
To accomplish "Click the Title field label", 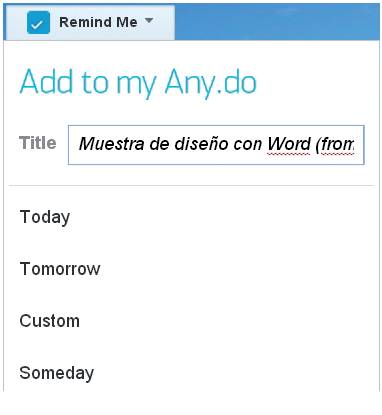I will pos(38,143).
